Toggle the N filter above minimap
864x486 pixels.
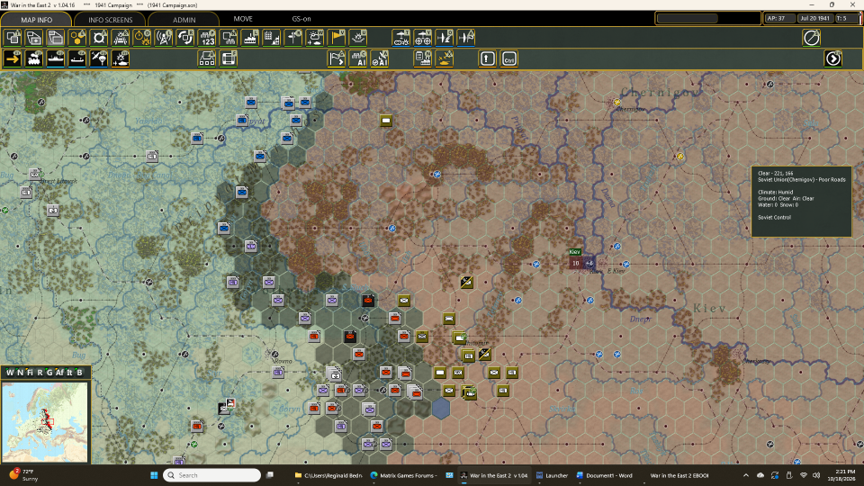tap(20, 372)
